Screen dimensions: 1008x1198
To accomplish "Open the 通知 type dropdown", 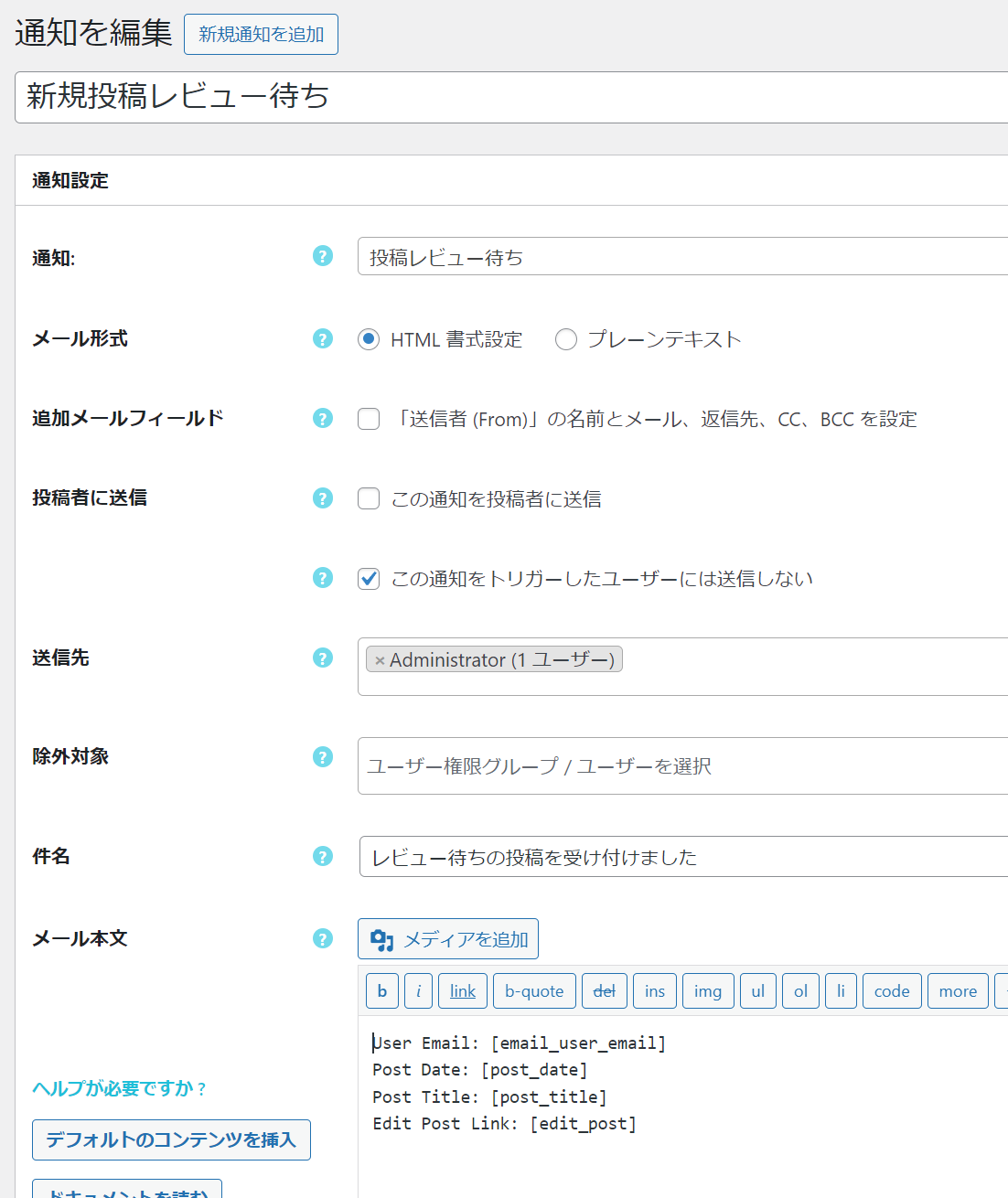I will coord(681,257).
